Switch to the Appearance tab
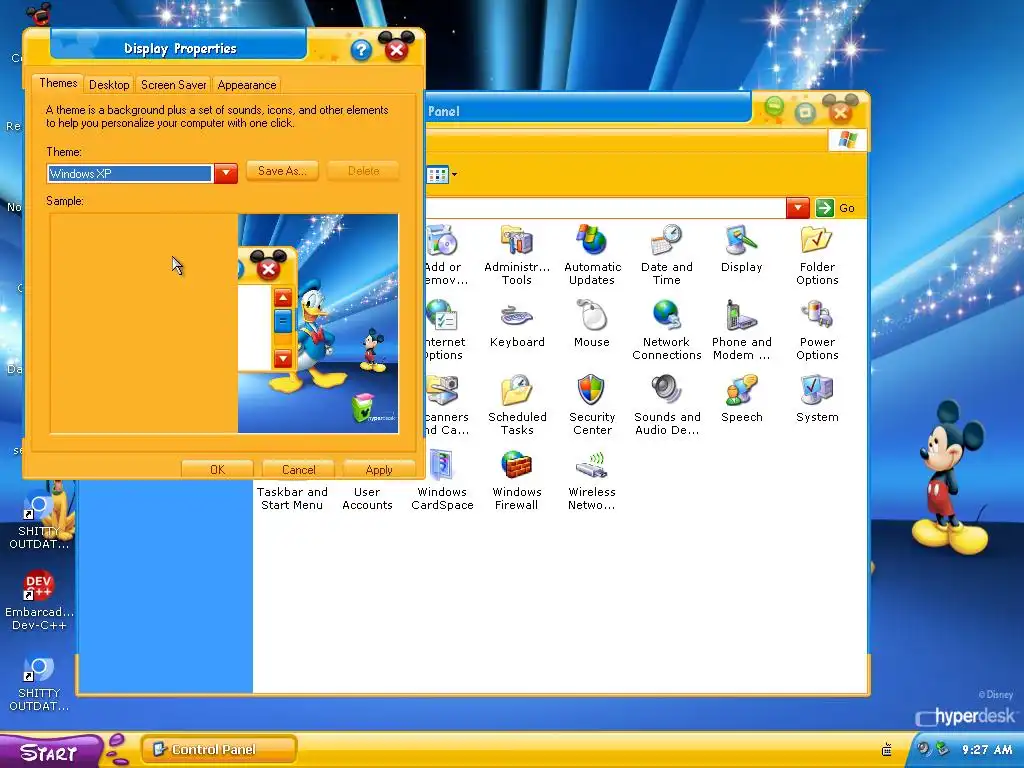This screenshot has width=1024, height=768. tap(247, 85)
